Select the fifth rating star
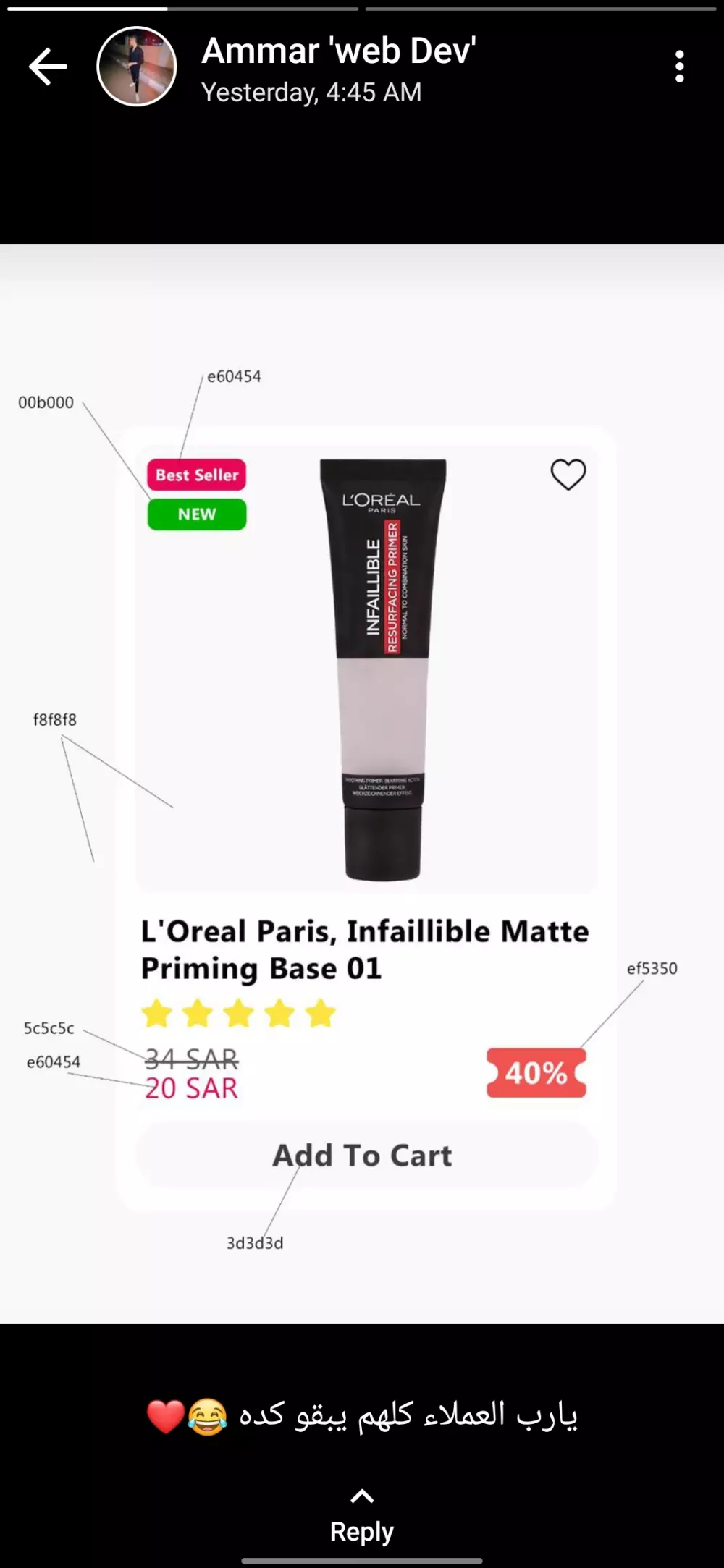This screenshot has height=1568, width=724. [x=321, y=1014]
